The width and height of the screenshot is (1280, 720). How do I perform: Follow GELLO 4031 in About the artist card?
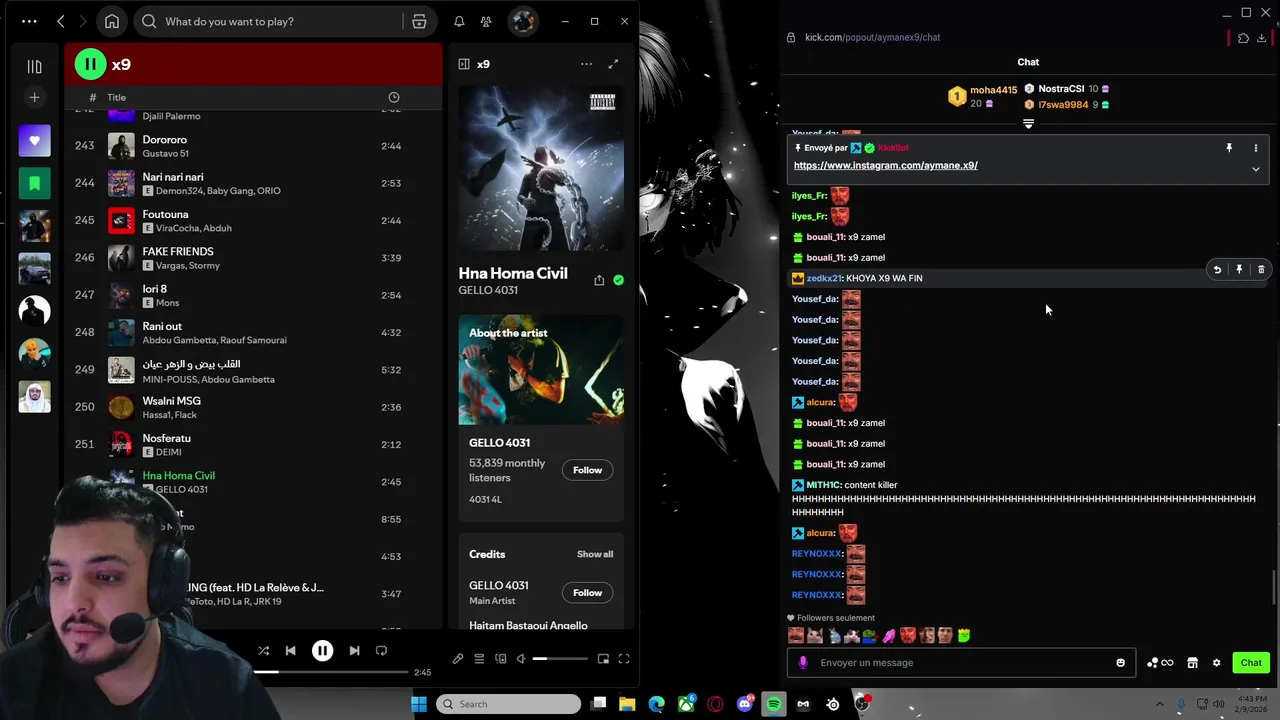[x=587, y=470]
